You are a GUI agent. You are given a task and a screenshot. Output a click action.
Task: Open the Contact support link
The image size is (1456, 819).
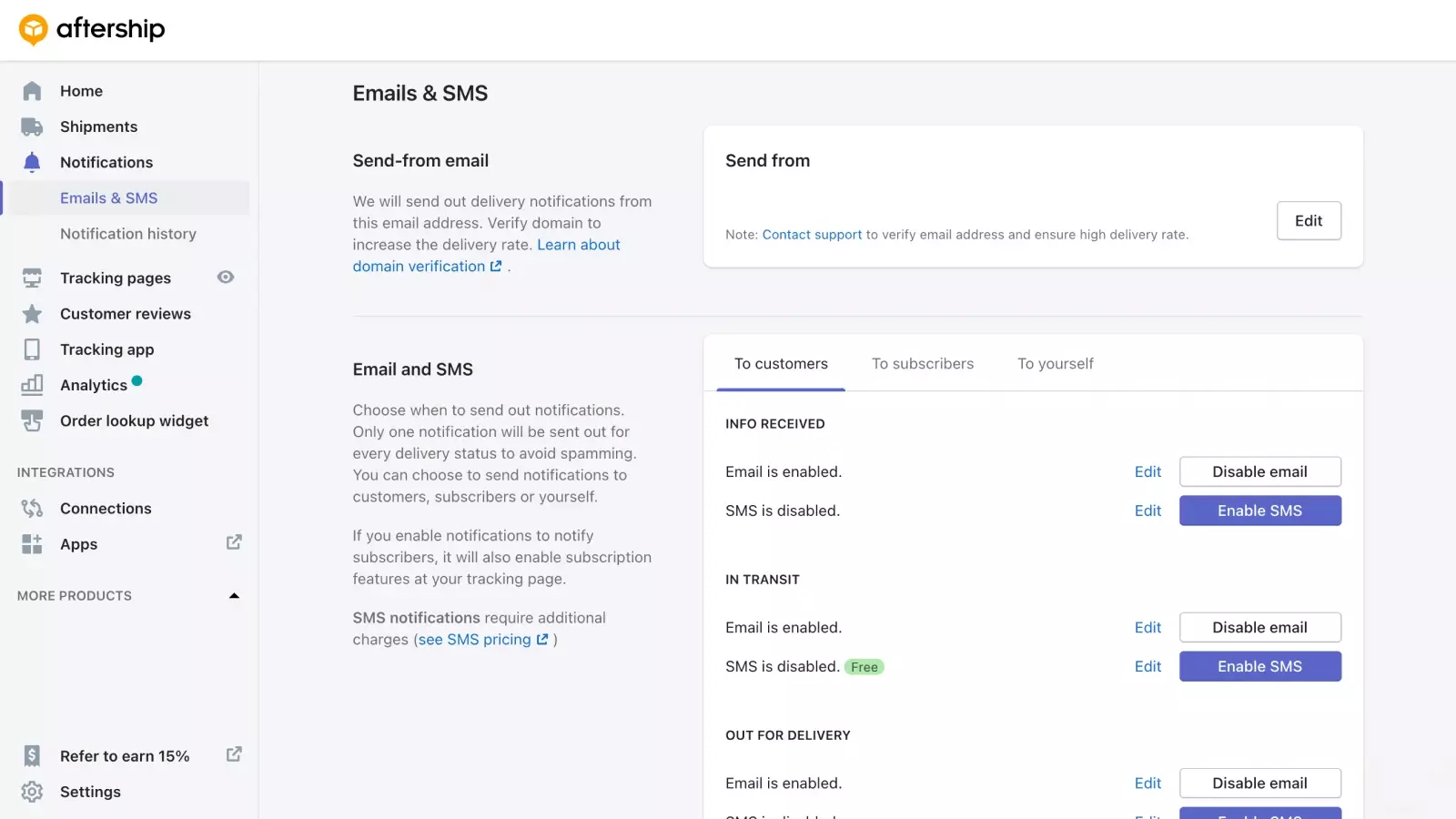812,235
